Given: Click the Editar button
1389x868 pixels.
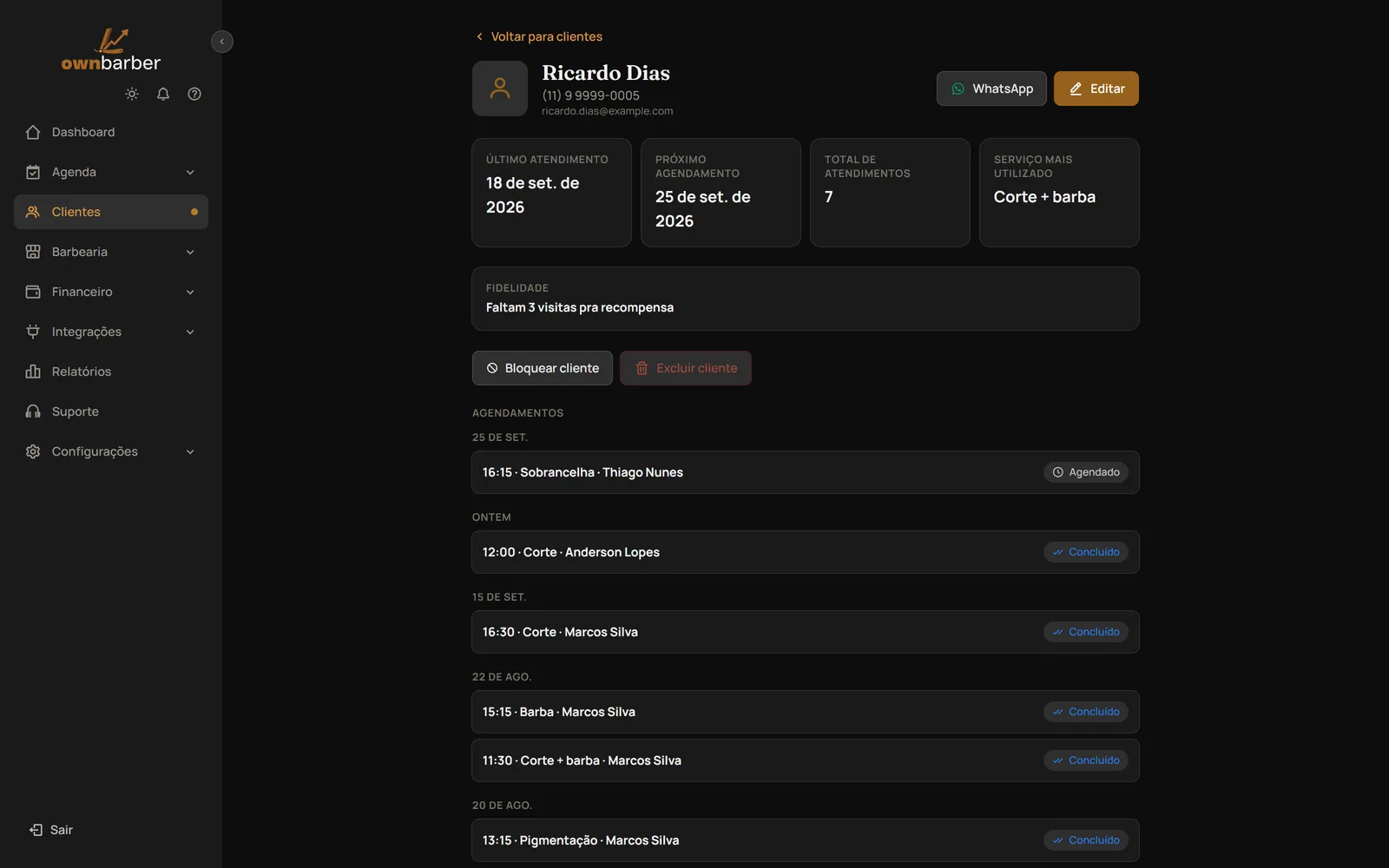Looking at the screenshot, I should click(1096, 89).
